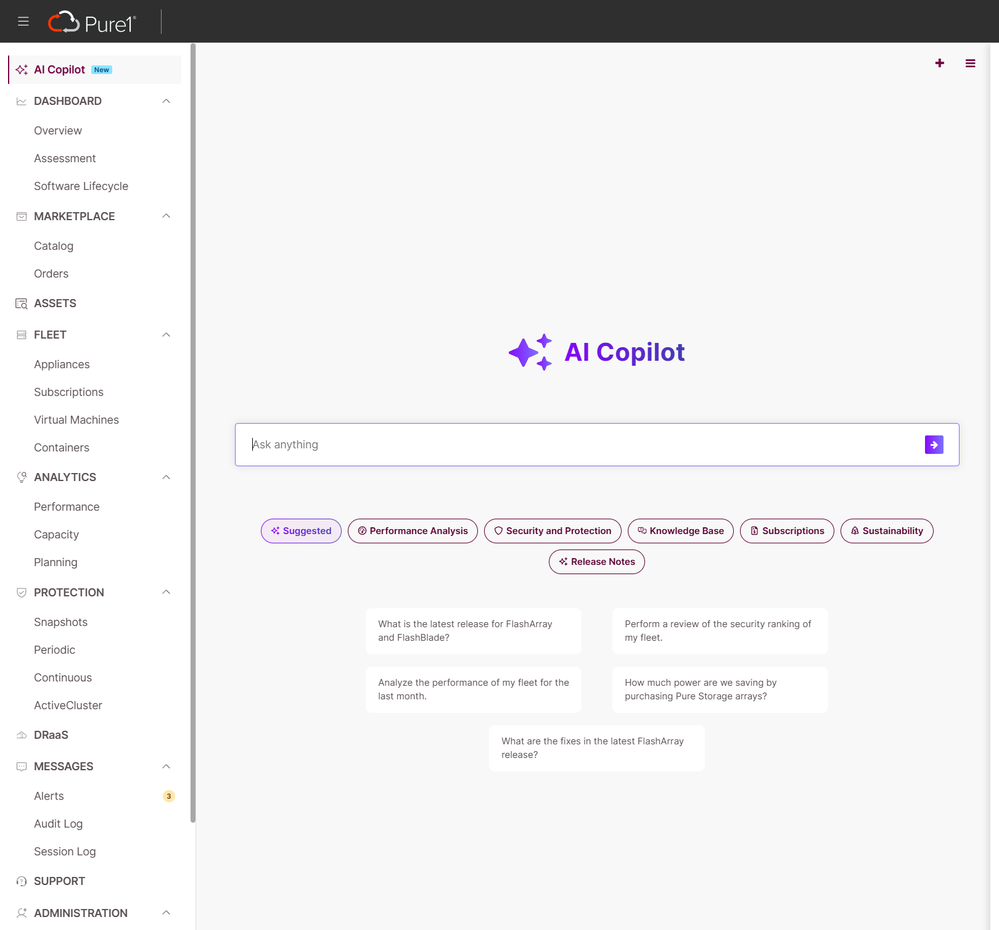Click the Ask anything input field
The width and height of the screenshot is (999, 930).
580,445
